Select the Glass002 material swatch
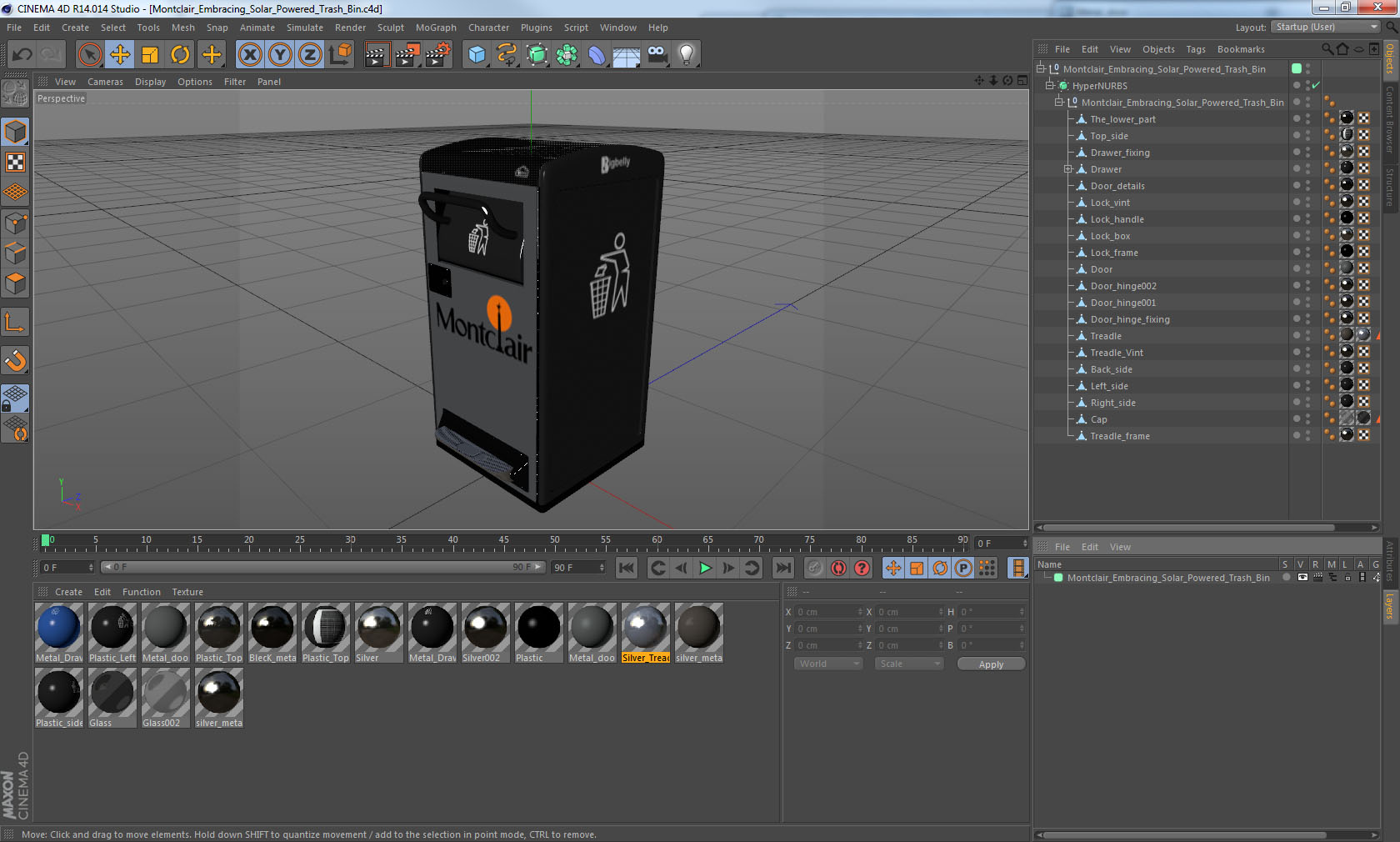This screenshot has height=842, width=1400. pyautogui.click(x=166, y=698)
